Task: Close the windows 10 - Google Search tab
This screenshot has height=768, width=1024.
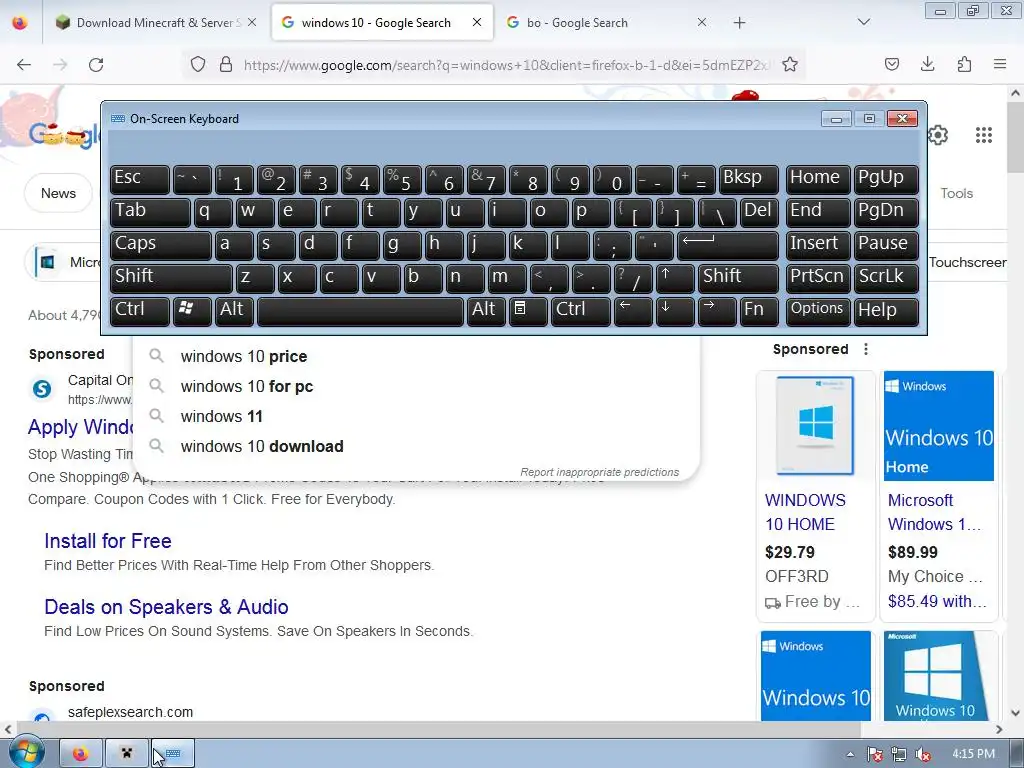Action: point(477,22)
